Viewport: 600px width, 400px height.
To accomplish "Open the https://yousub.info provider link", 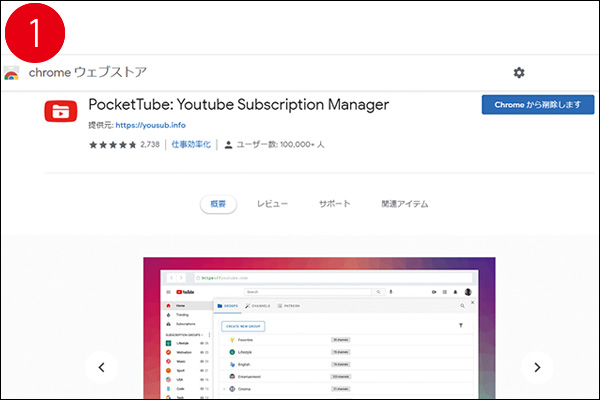I will [x=150, y=125].
